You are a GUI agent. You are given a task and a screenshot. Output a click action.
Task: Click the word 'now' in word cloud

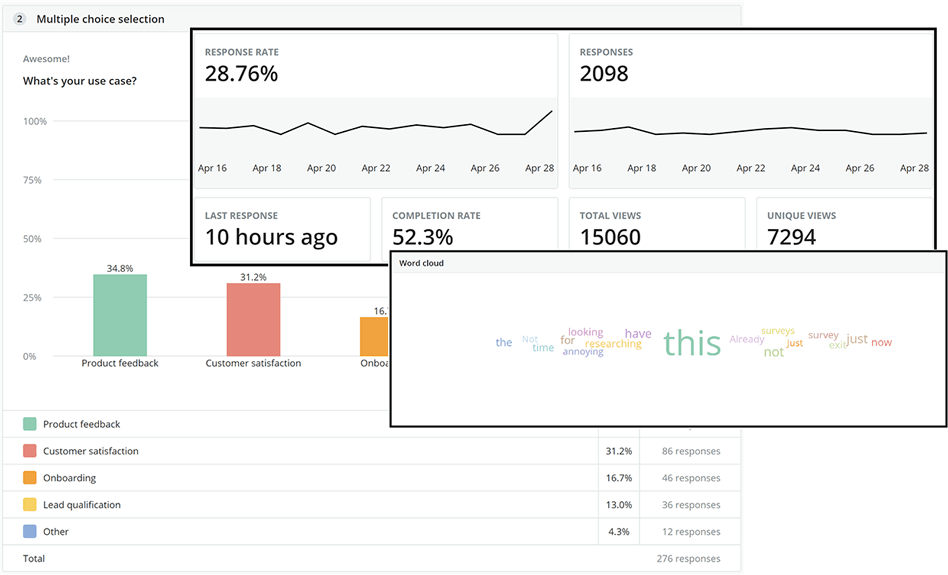tap(881, 342)
